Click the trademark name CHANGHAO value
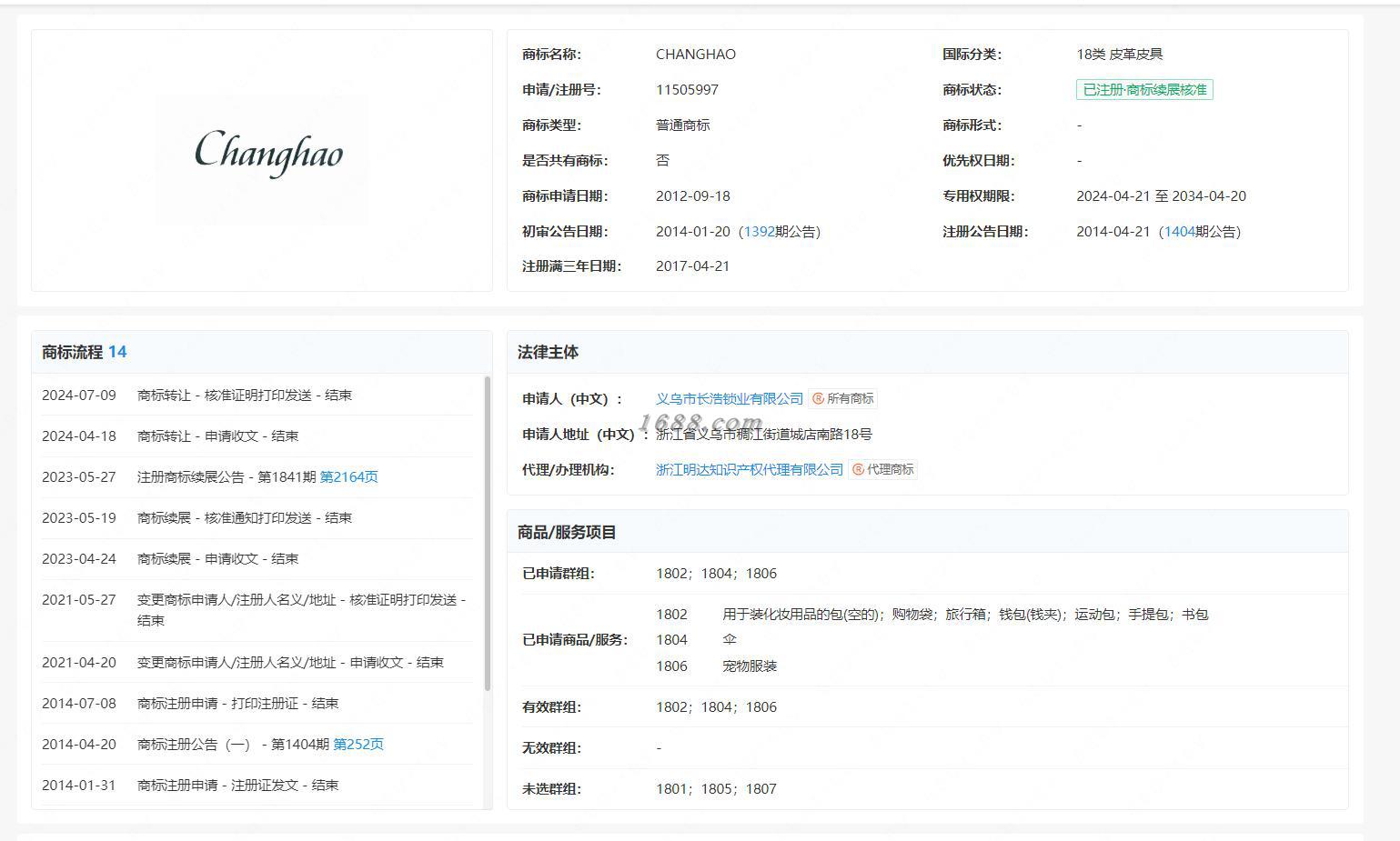The height and width of the screenshot is (841, 1400). pos(696,55)
